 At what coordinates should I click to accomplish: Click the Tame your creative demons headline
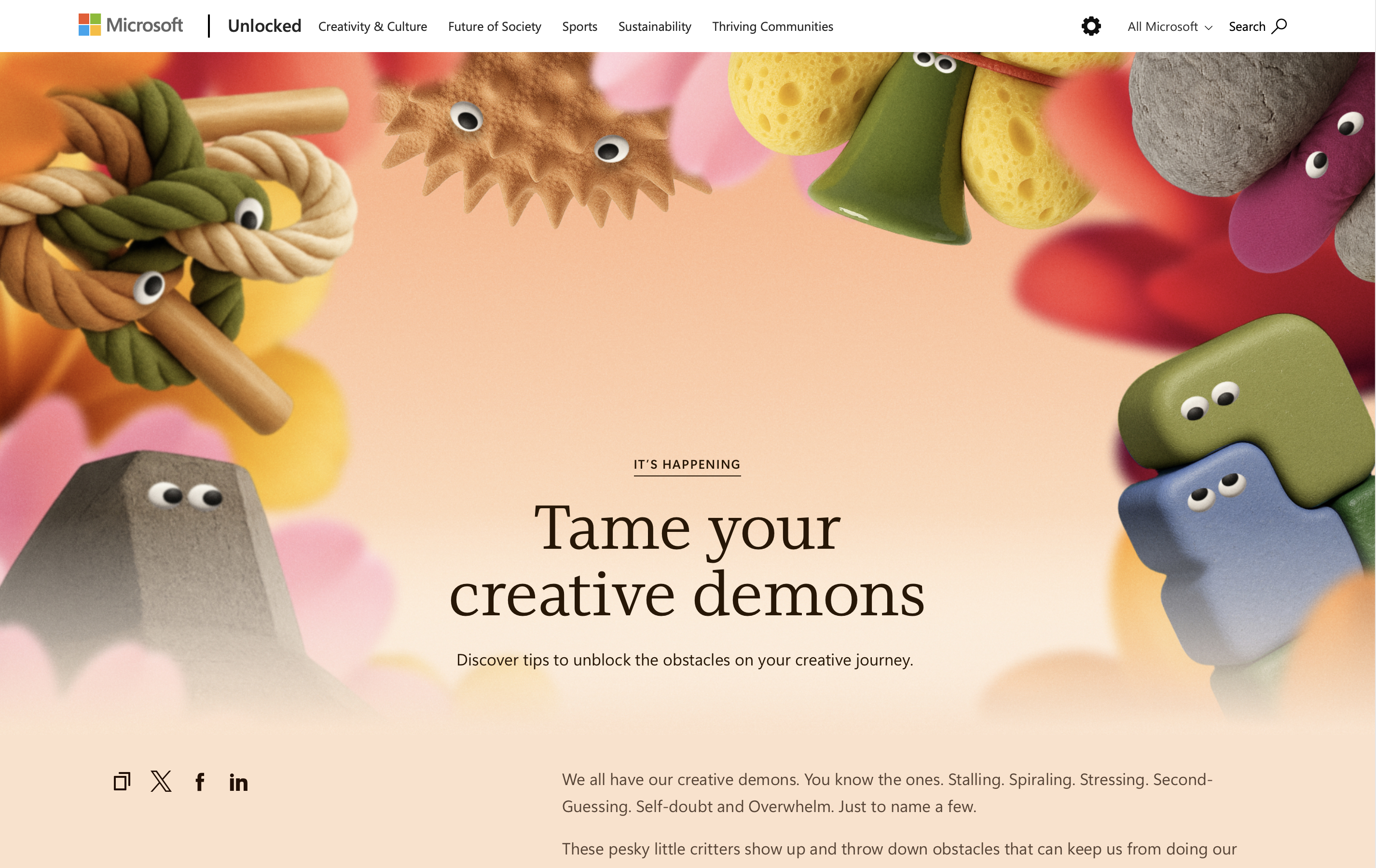click(688, 561)
